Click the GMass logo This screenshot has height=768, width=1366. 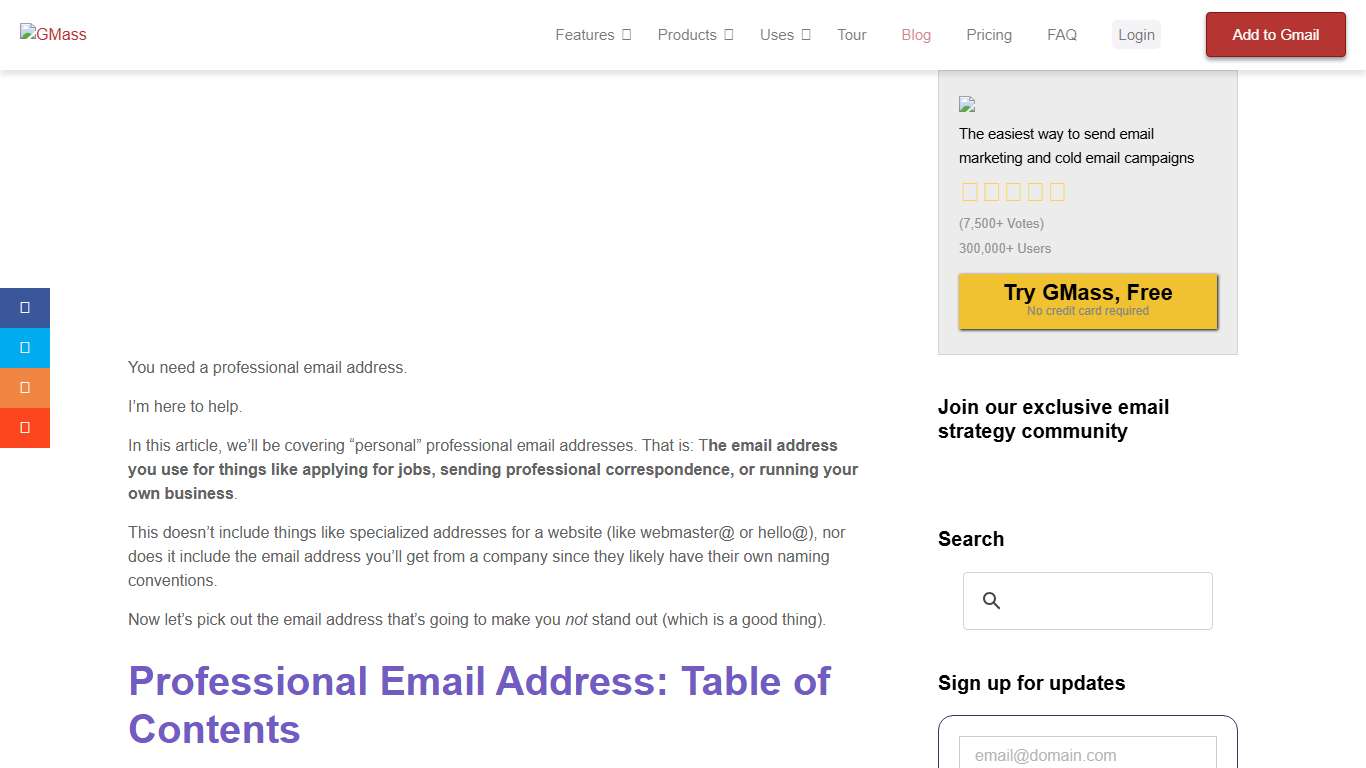[53, 34]
